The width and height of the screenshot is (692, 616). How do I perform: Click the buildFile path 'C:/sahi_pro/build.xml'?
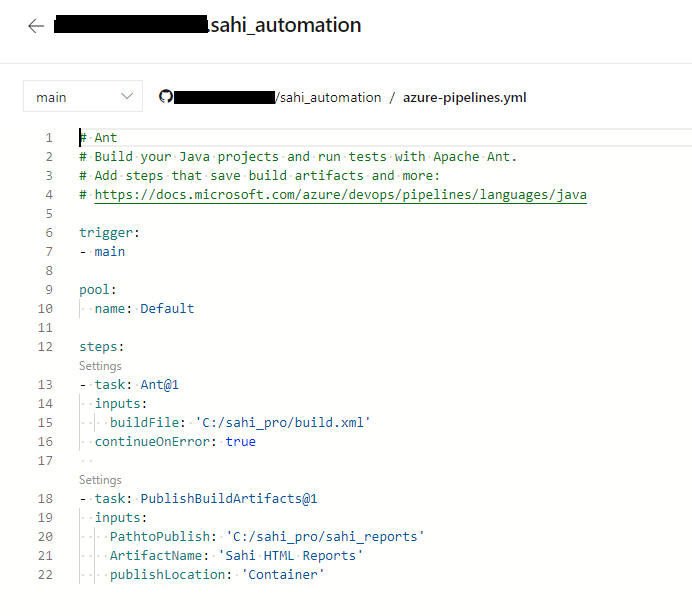pos(285,423)
